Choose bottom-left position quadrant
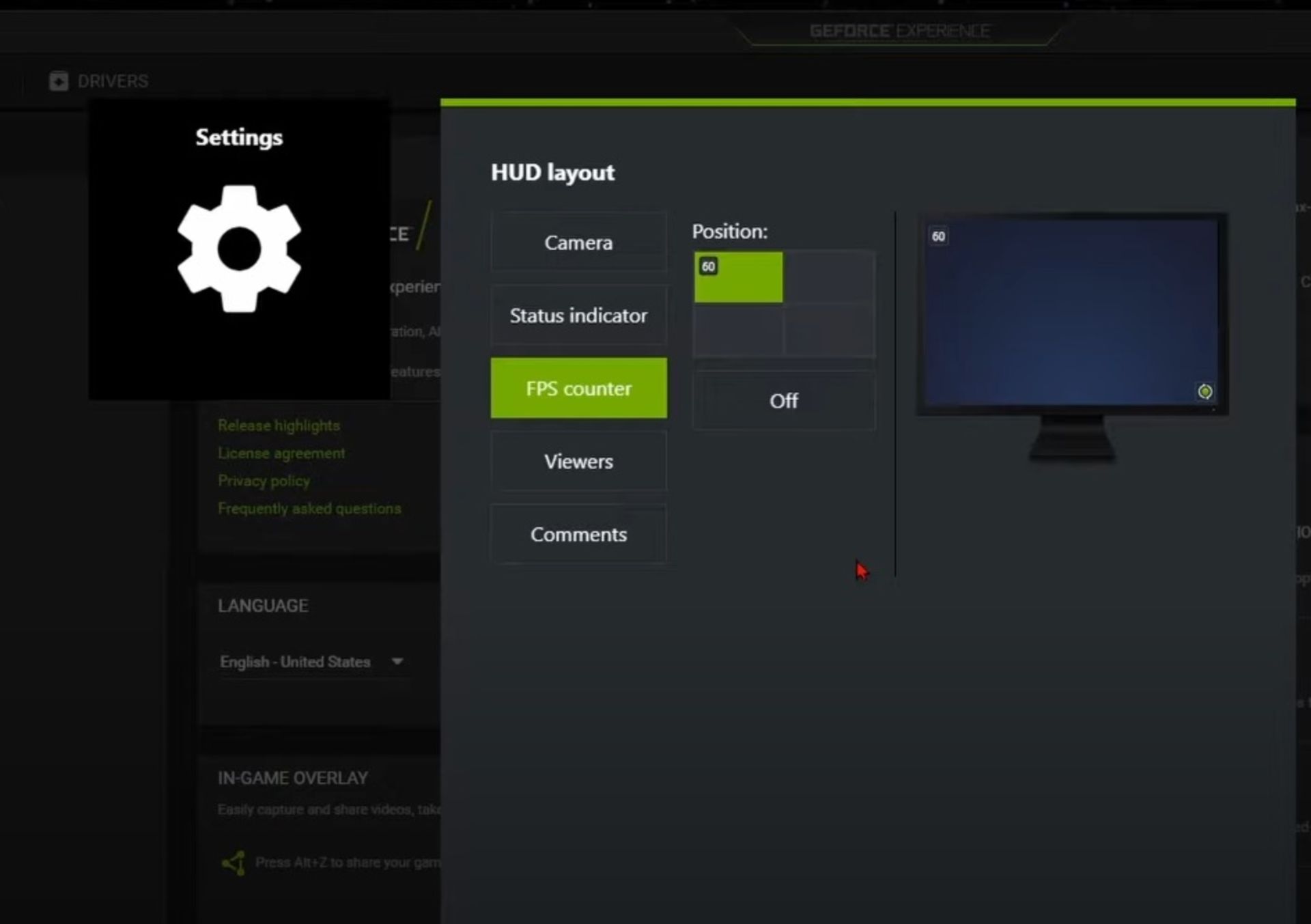The height and width of the screenshot is (924, 1311). coord(739,331)
